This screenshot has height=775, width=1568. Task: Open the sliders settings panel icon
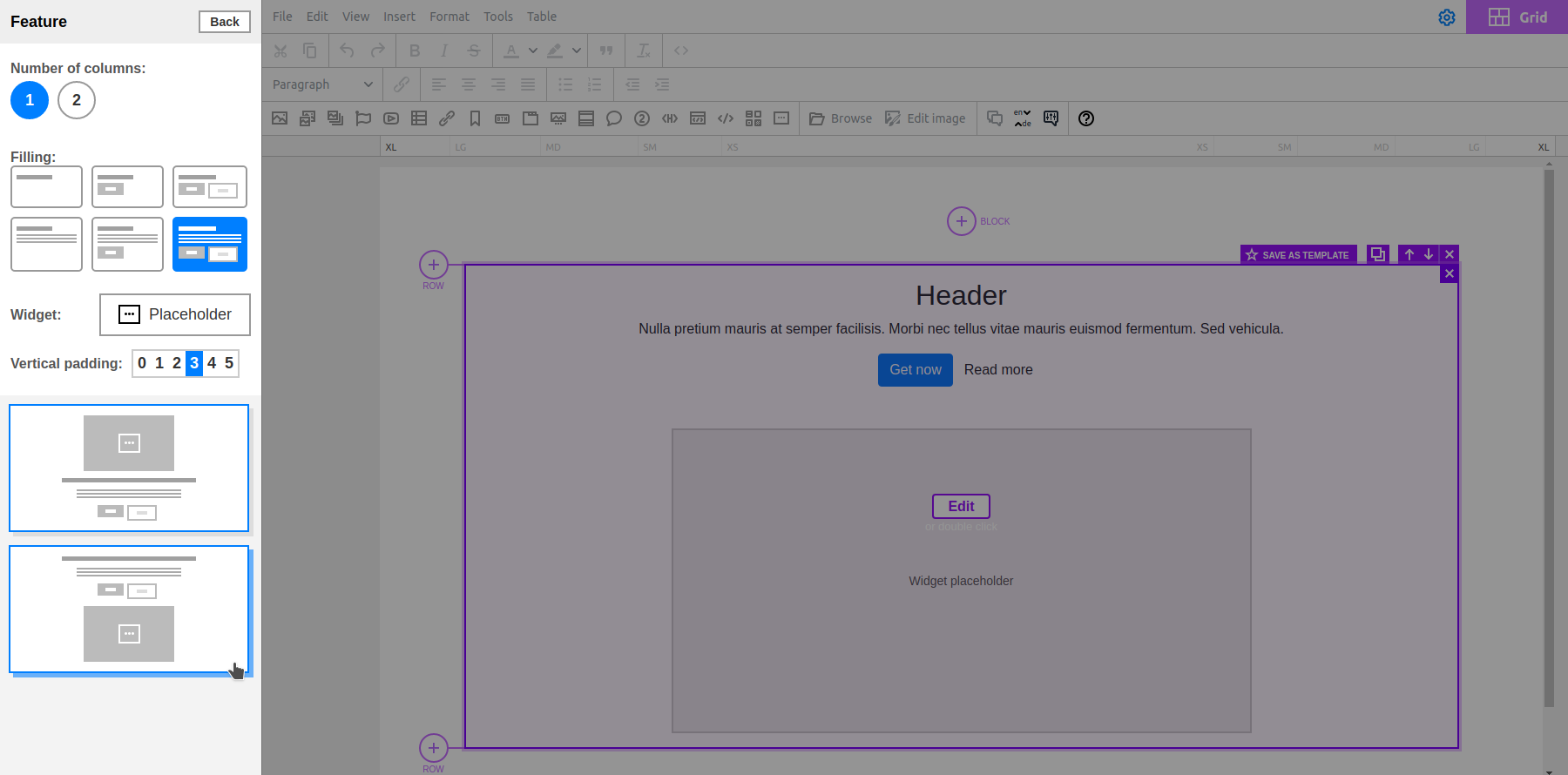pos(1051,118)
